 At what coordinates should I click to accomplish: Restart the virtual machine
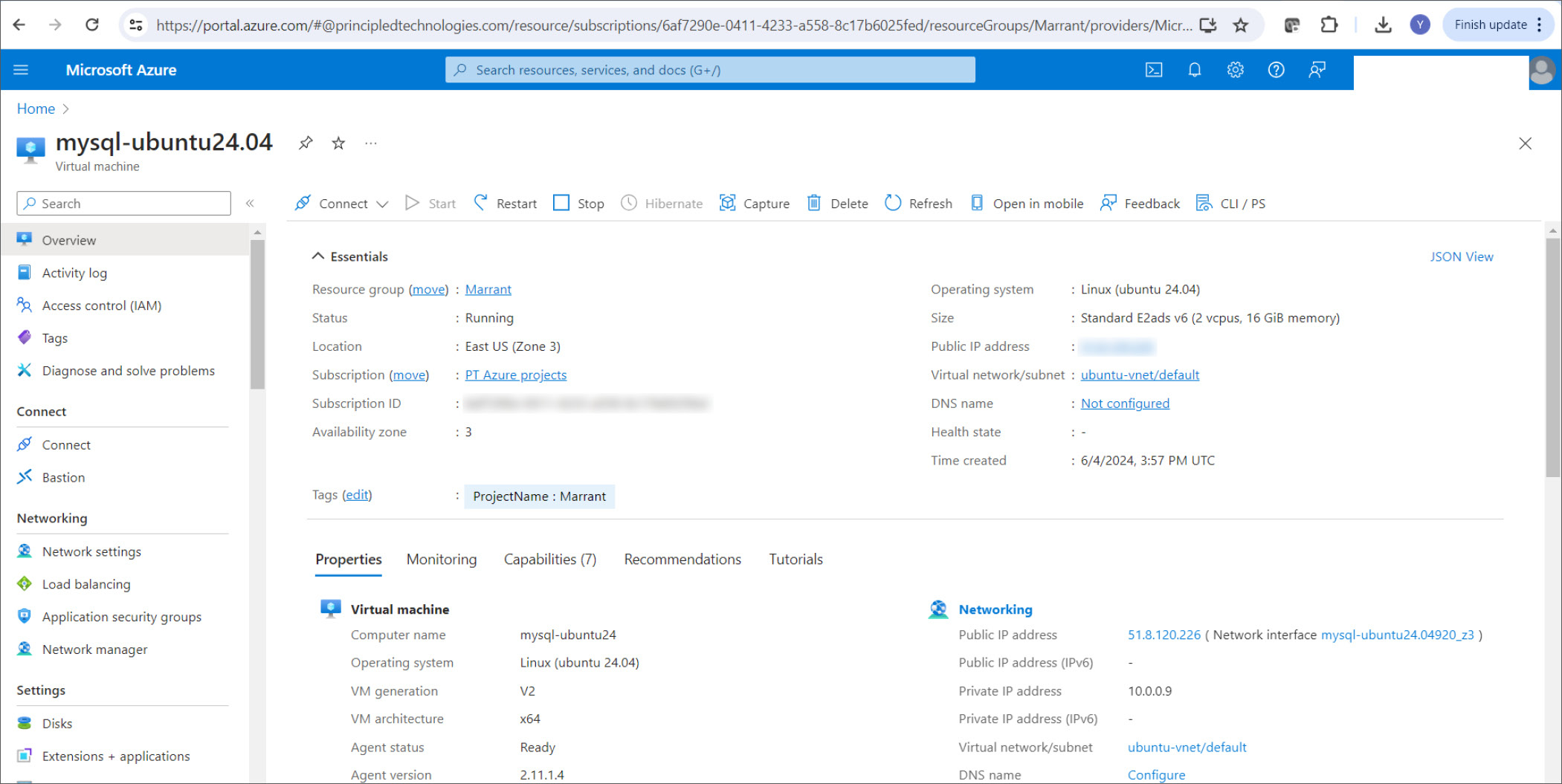pos(506,203)
